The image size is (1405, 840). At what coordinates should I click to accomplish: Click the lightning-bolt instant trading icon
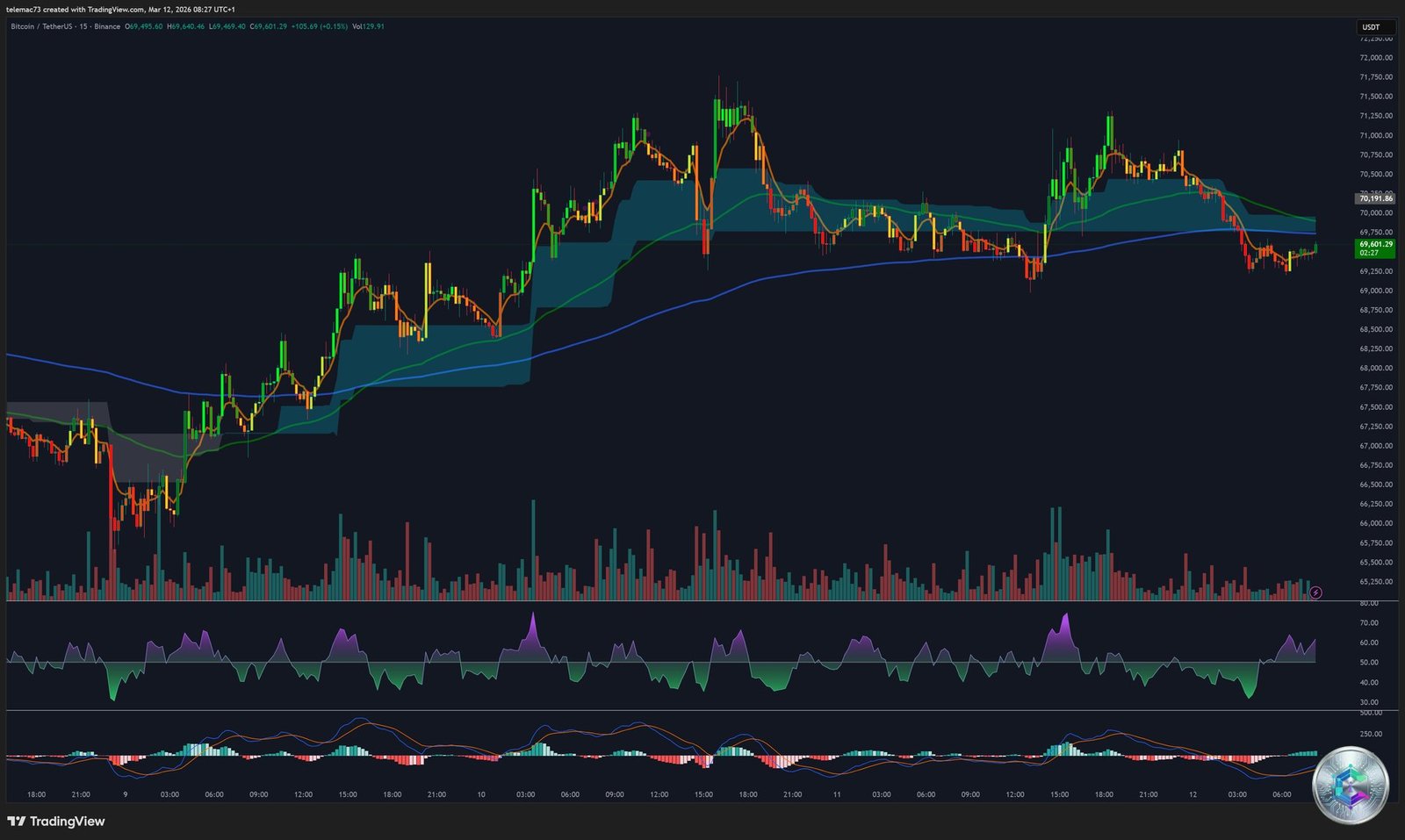coord(1315,592)
